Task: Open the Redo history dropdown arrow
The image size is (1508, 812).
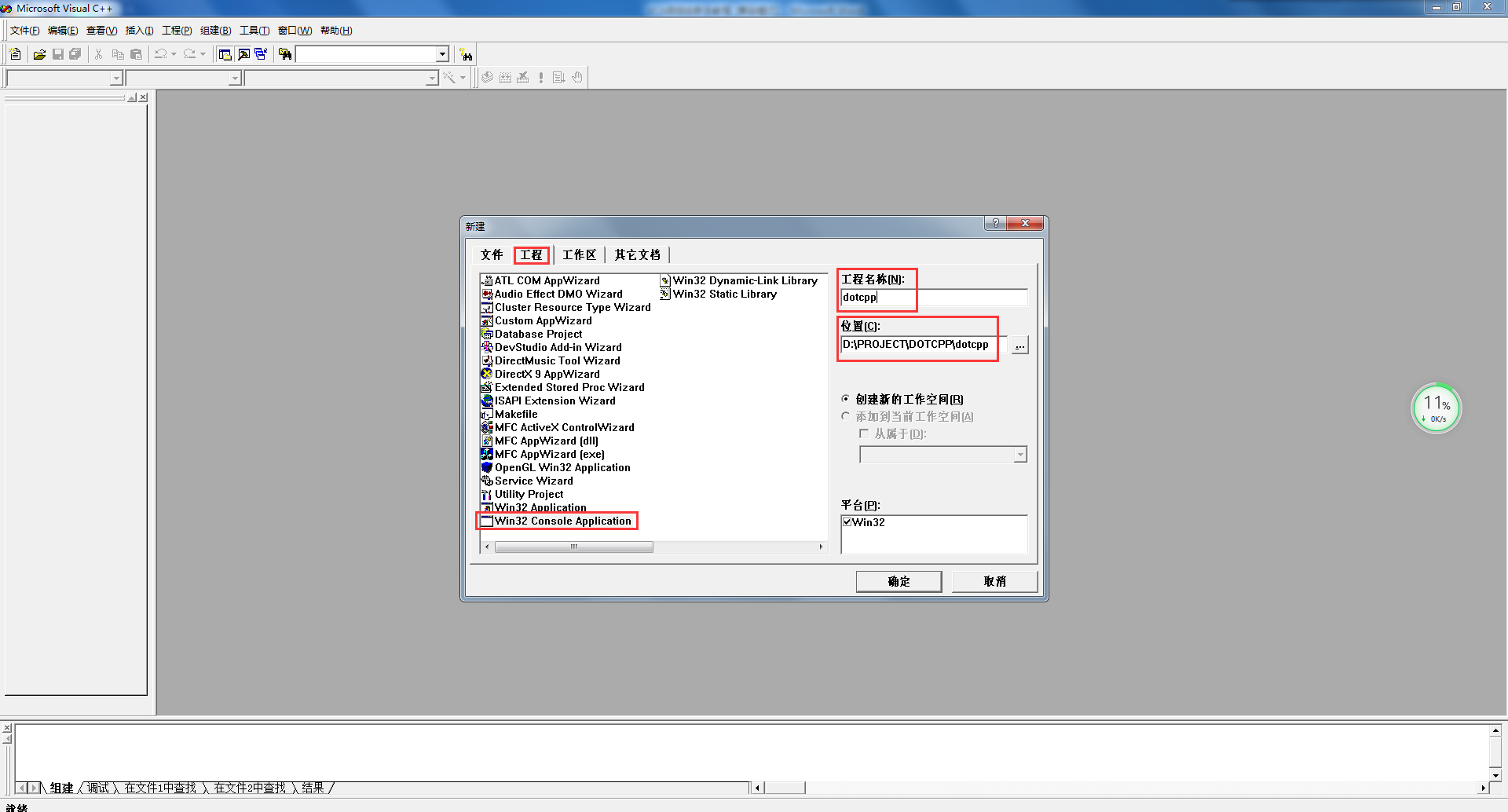Action: [x=203, y=54]
